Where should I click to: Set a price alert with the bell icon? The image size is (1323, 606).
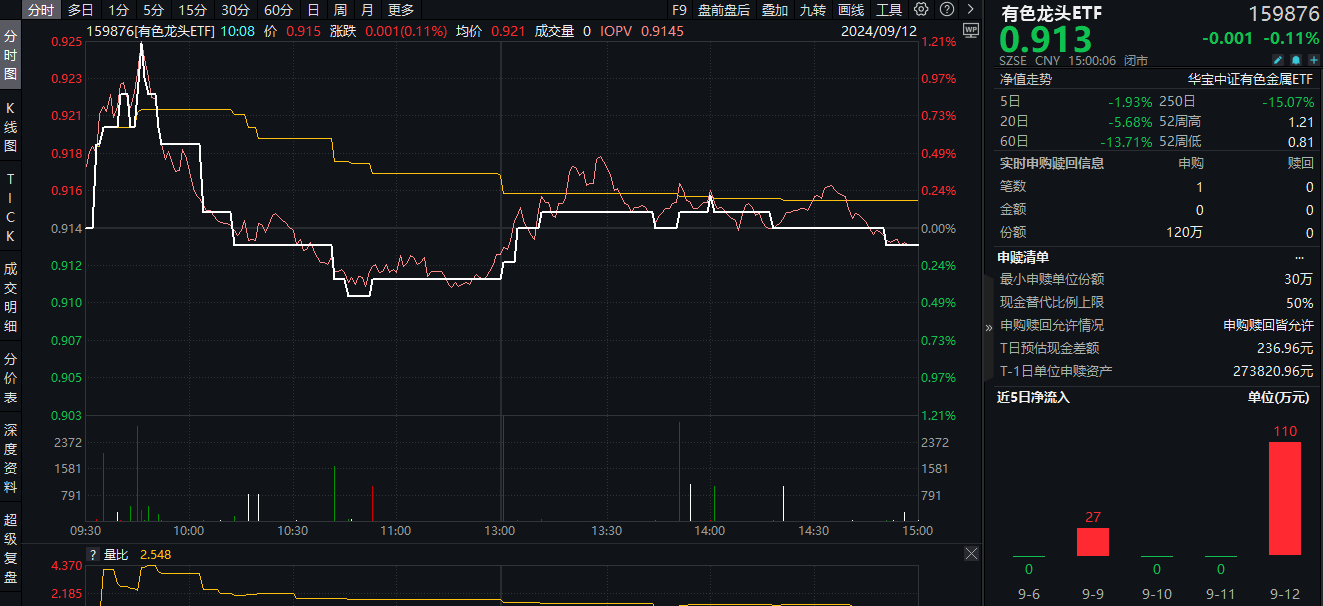(1295, 60)
